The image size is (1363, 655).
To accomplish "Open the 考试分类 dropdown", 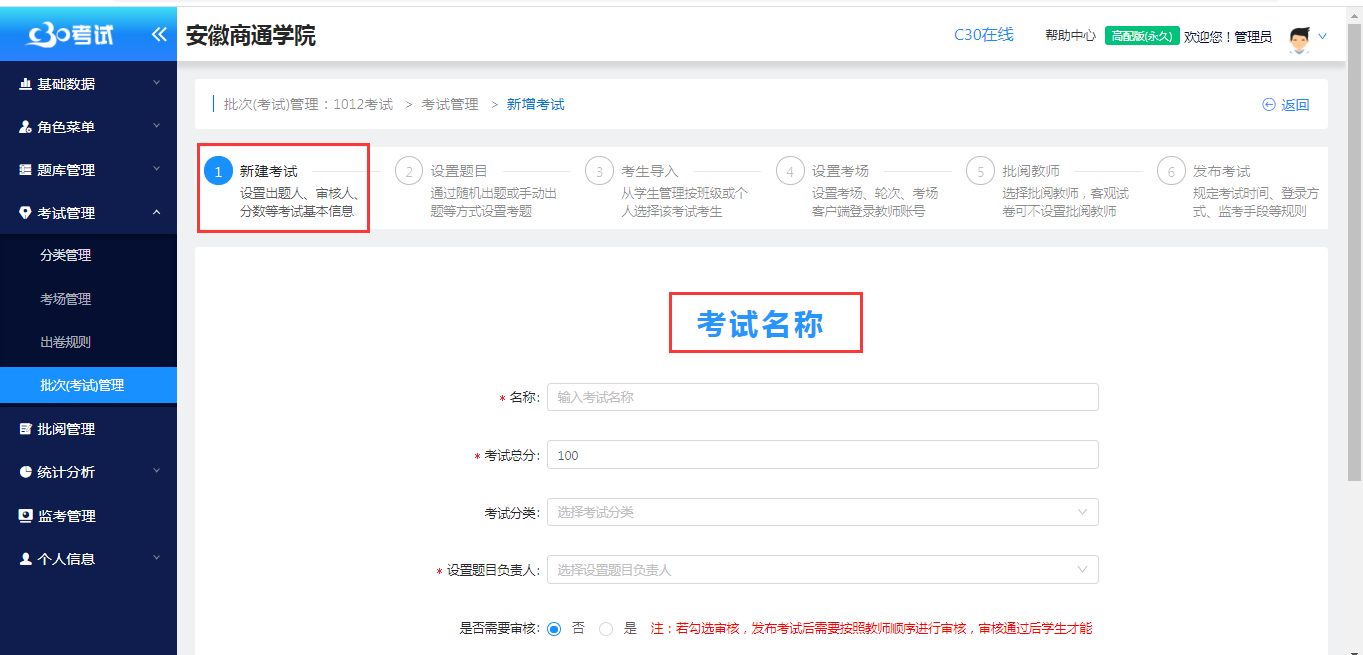I will 822,511.
